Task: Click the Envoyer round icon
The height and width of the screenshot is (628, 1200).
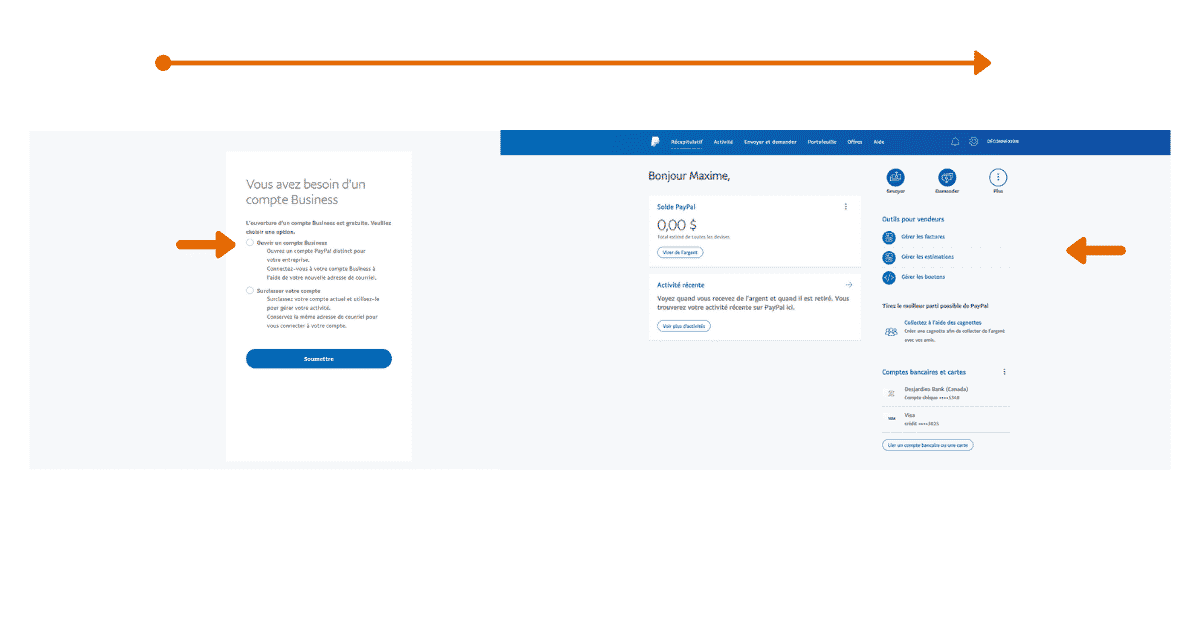Action: pos(896,177)
